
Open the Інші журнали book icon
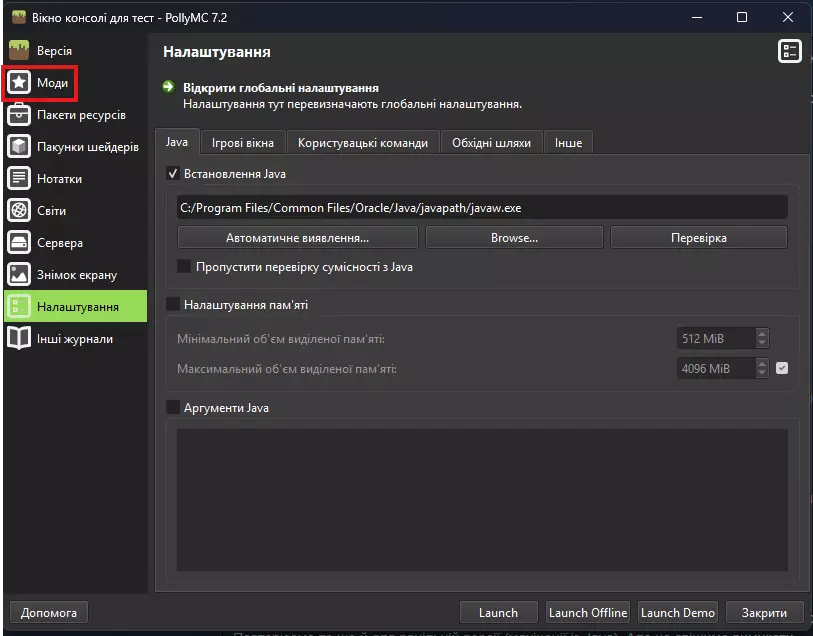click(20, 339)
